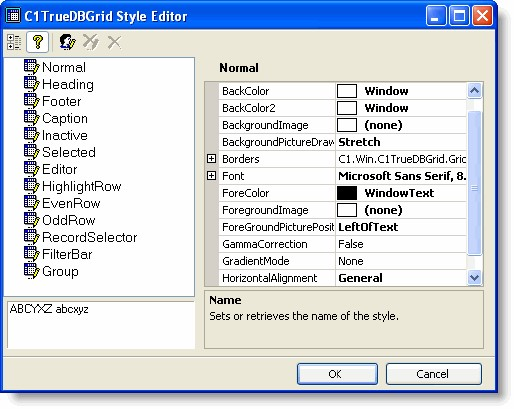Select the HorizontalAlignment General value
This screenshot has width=514, height=409.
(360, 278)
